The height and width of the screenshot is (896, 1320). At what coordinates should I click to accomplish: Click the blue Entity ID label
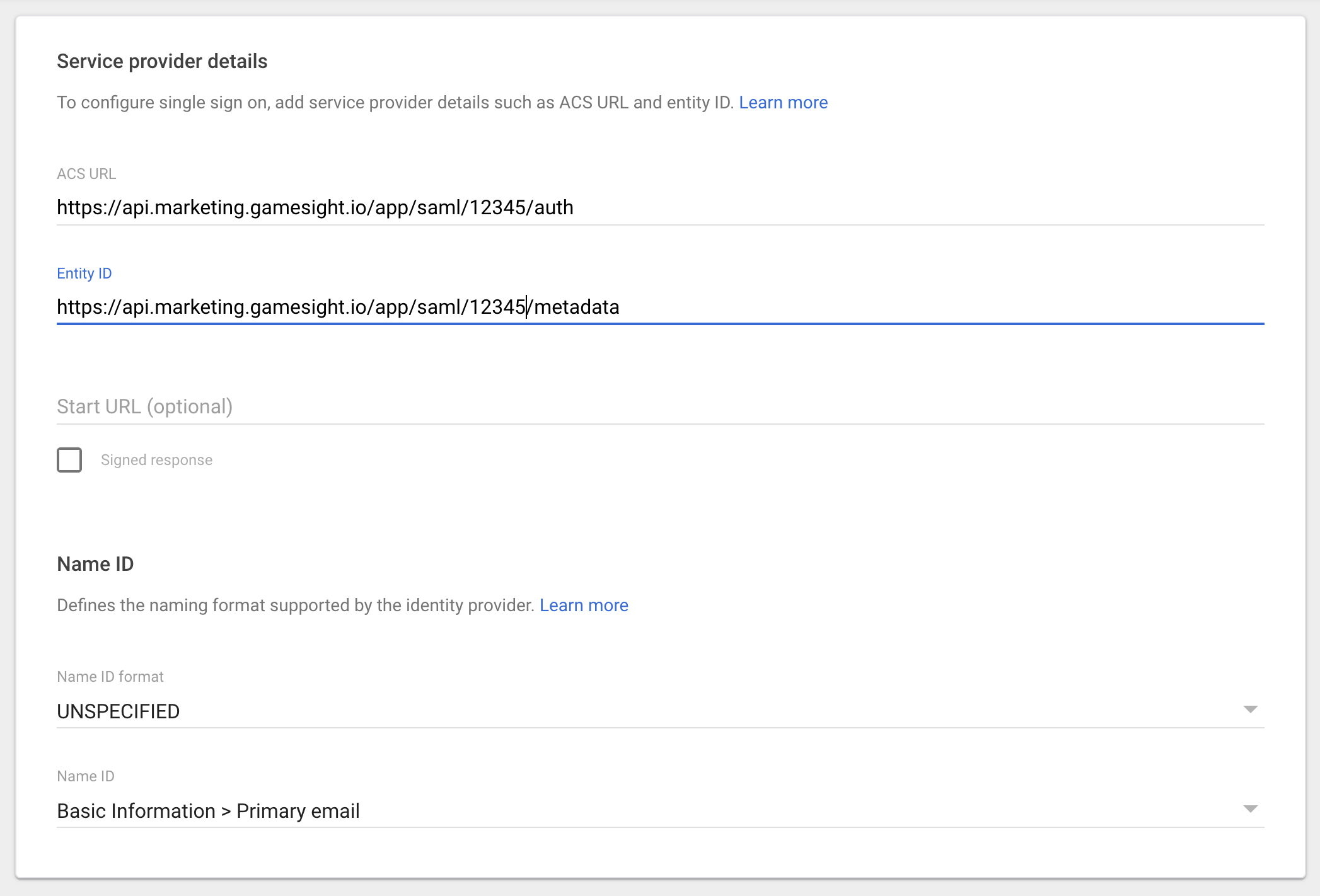pyautogui.click(x=84, y=273)
